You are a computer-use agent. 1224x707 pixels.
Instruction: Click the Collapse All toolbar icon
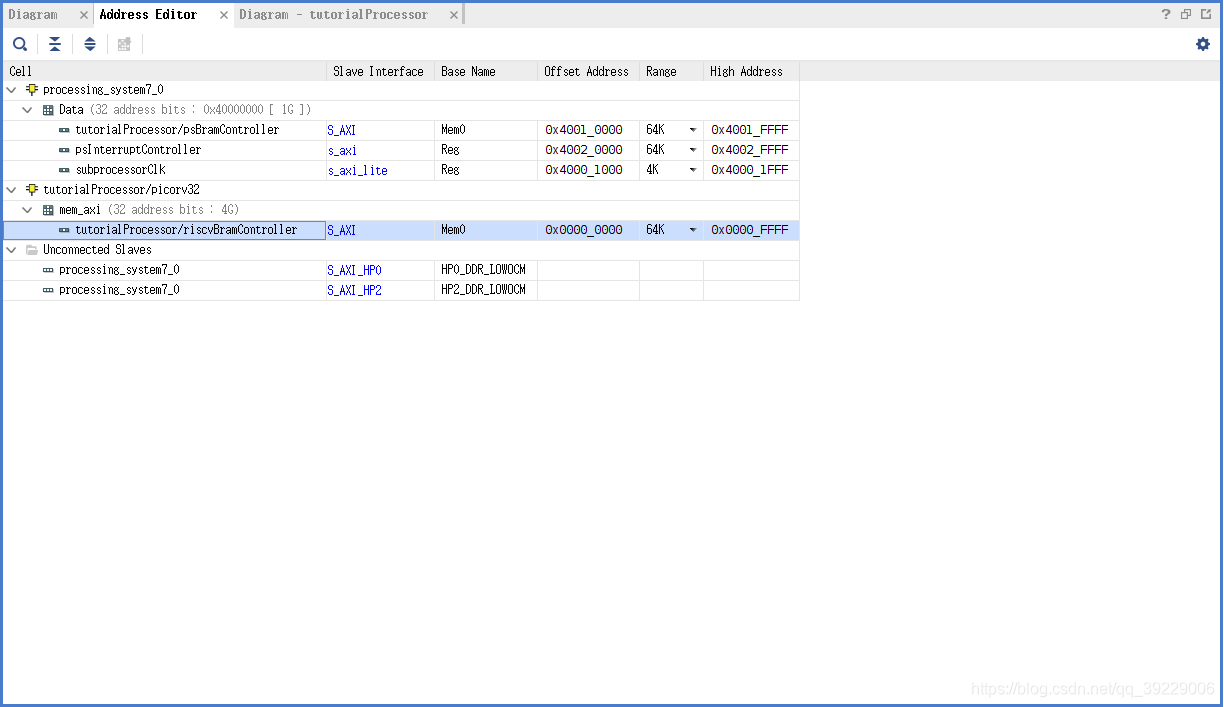click(x=55, y=44)
